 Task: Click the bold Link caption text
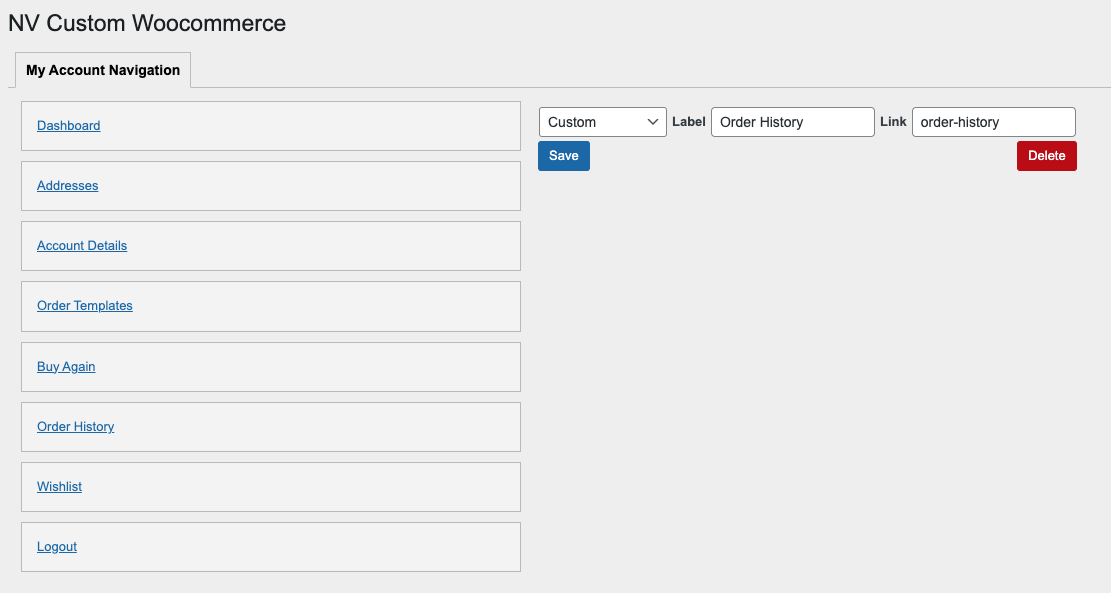tap(893, 122)
